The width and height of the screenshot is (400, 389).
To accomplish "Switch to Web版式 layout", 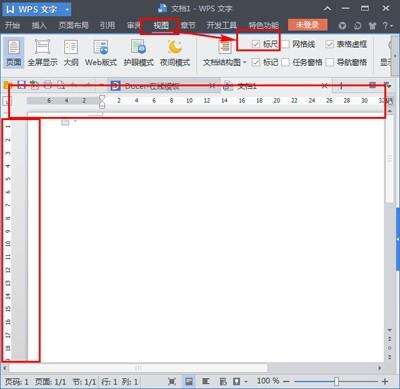I will pos(101,53).
